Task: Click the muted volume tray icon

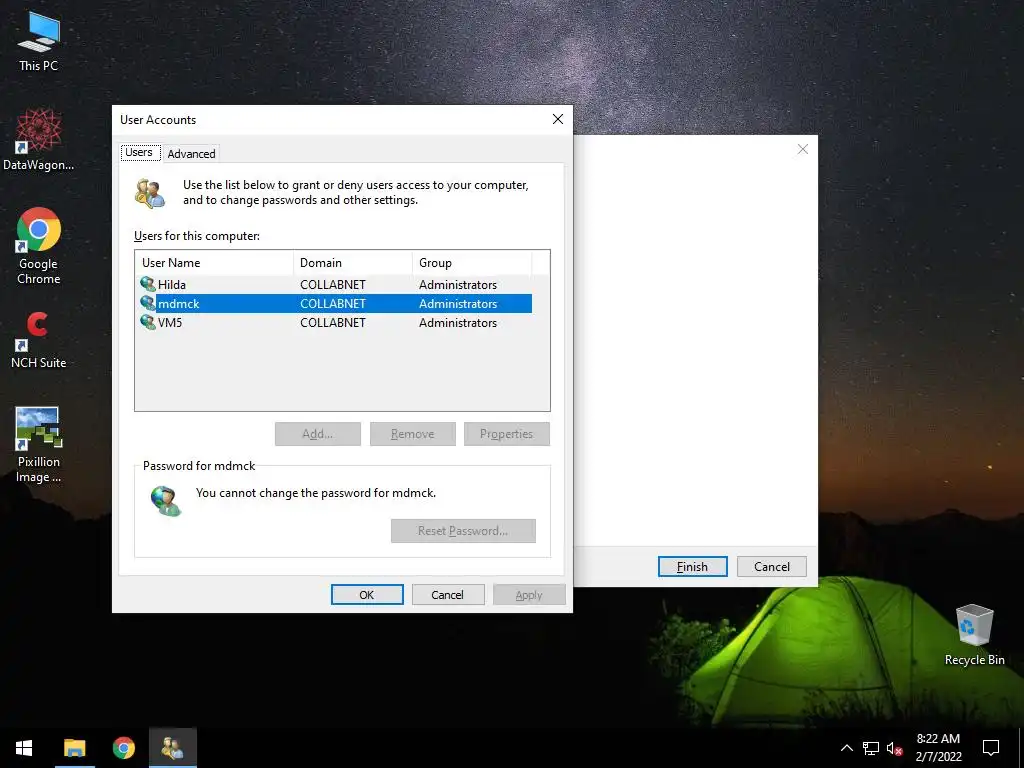Action: (x=894, y=748)
